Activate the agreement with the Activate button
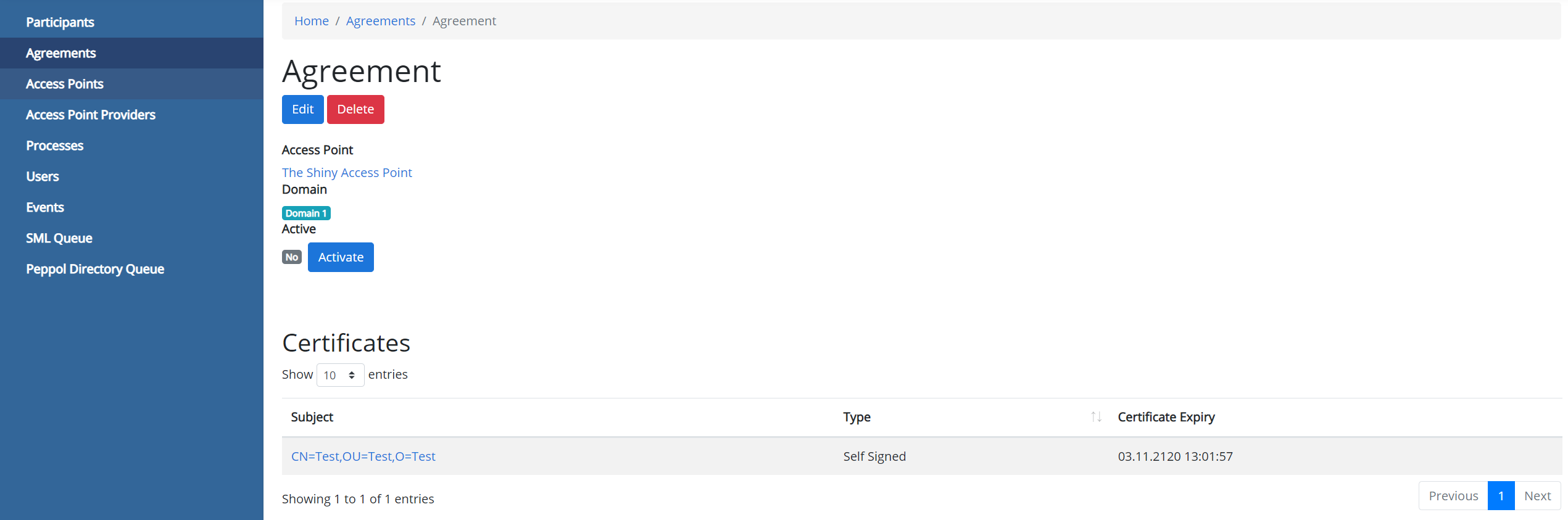1568x520 pixels. [341, 257]
